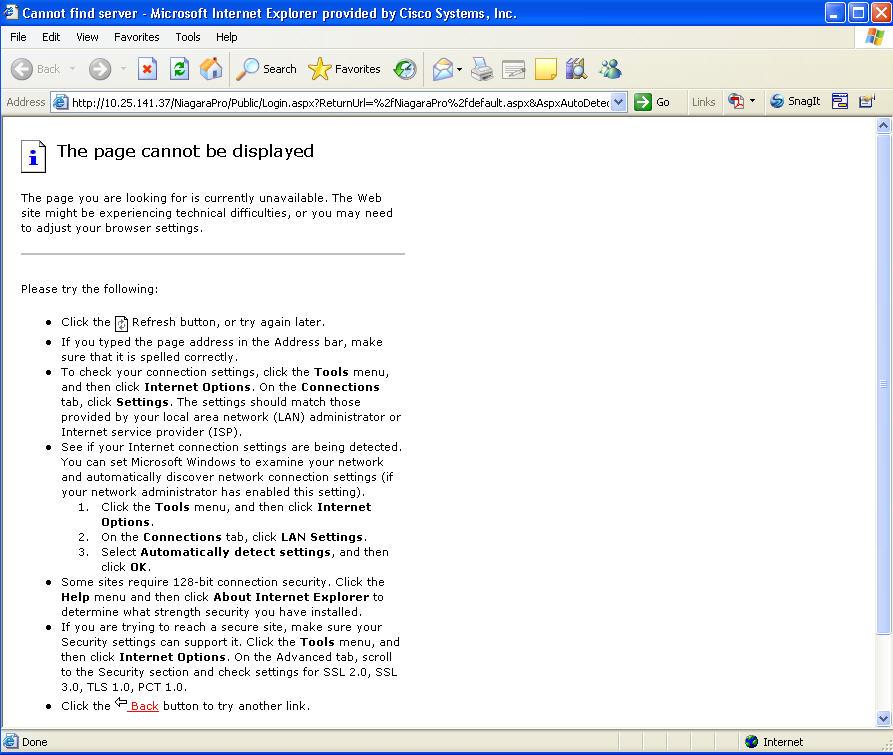
Task: Expand the address bar dropdown list
Action: [x=619, y=102]
